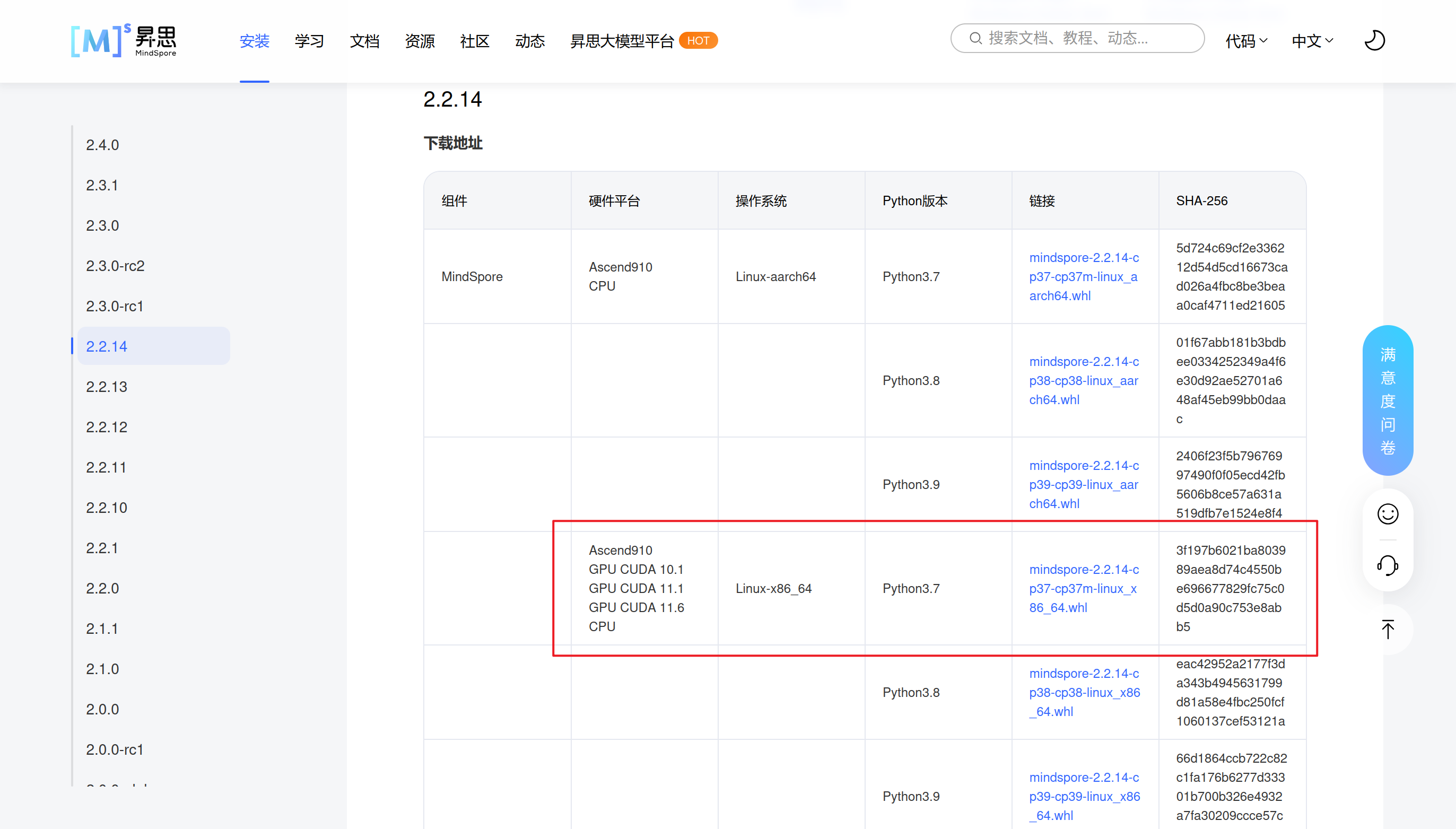Open the satisfaction survey floating button
Image resolution: width=1456 pixels, height=829 pixels.
click(x=1387, y=400)
